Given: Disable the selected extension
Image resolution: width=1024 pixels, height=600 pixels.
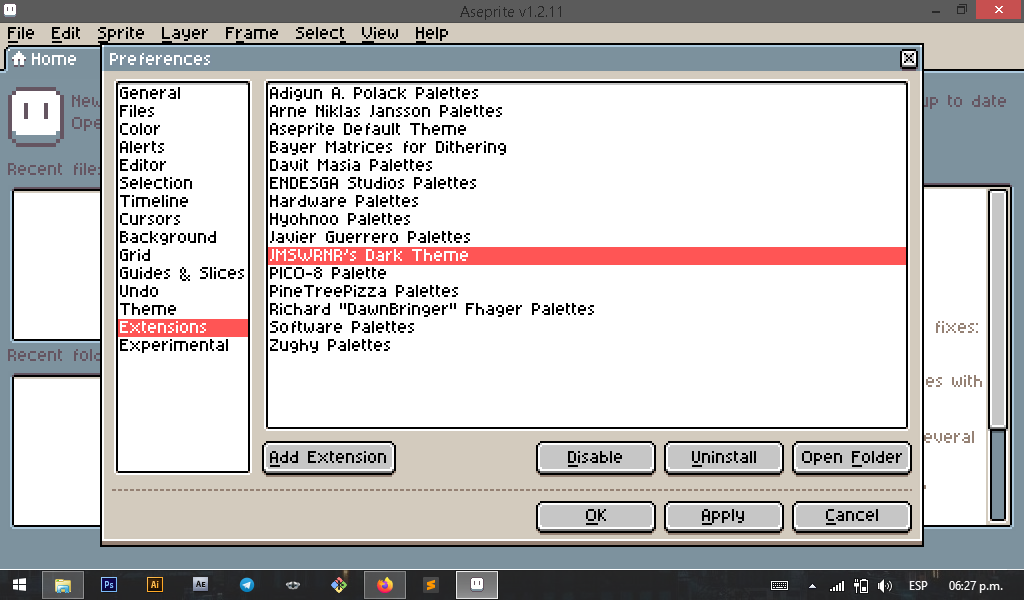Looking at the screenshot, I should click(594, 457).
